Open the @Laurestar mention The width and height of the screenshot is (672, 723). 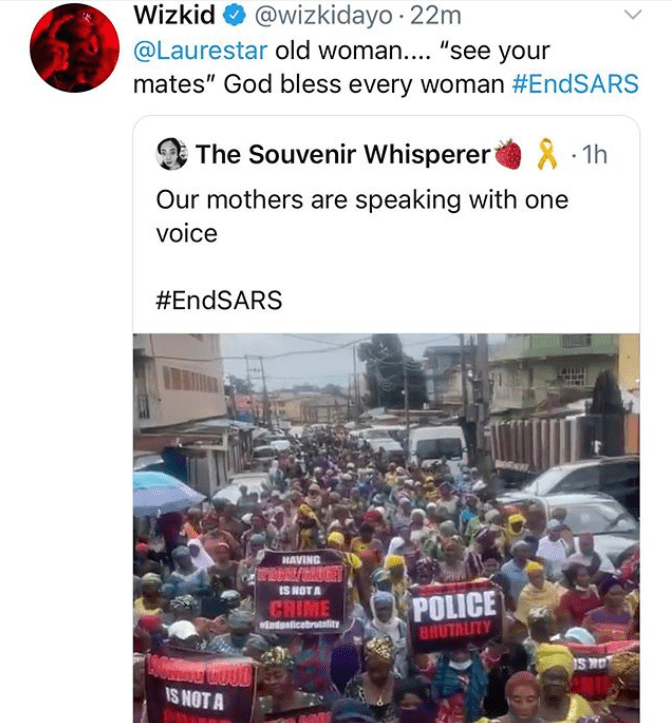click(x=200, y=51)
